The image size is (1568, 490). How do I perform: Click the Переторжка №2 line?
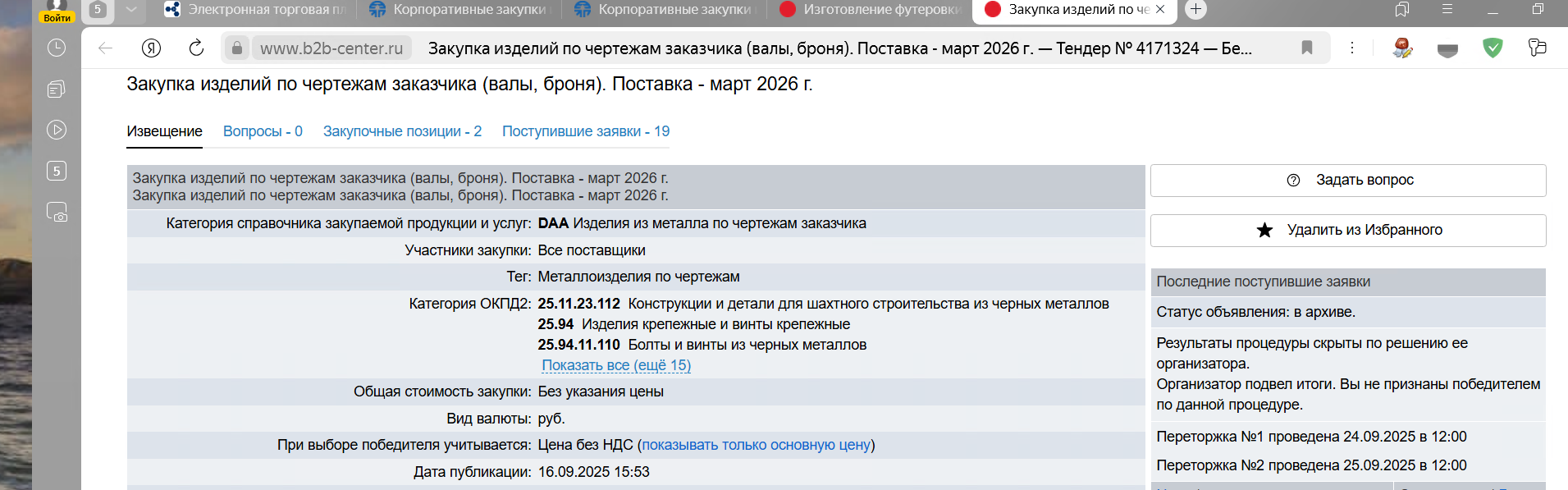pyautogui.click(x=1311, y=465)
